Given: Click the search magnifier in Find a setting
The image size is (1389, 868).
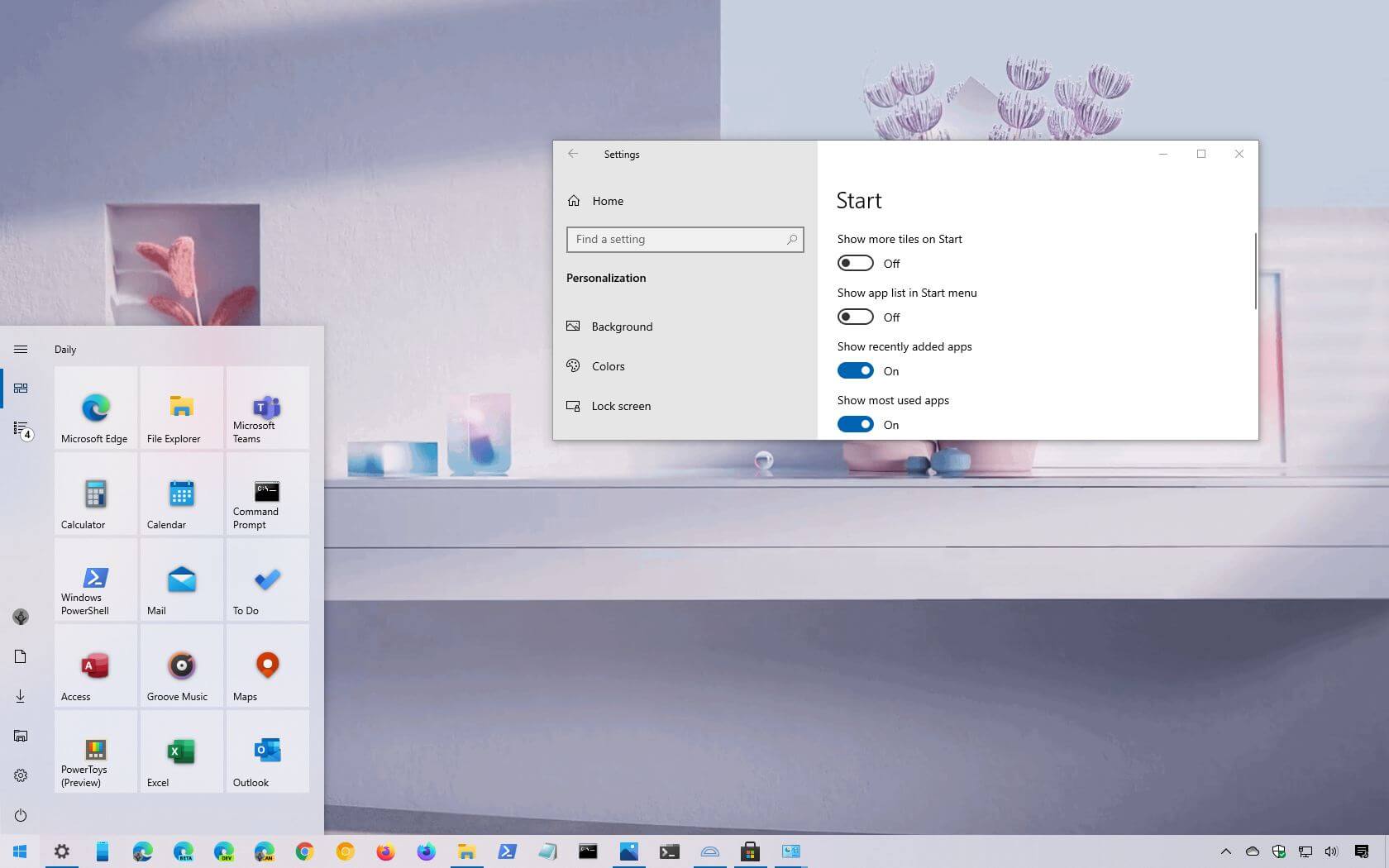Looking at the screenshot, I should [x=792, y=239].
